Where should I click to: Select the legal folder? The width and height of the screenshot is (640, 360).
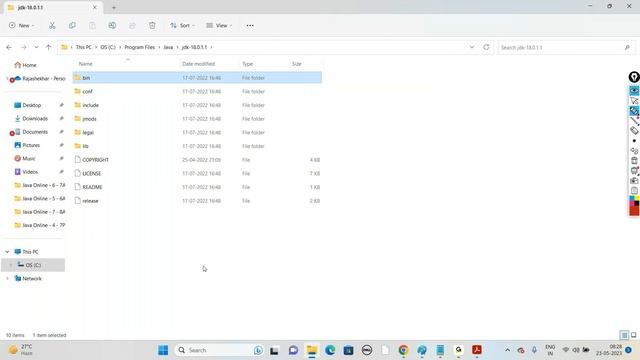click(x=197, y=133)
